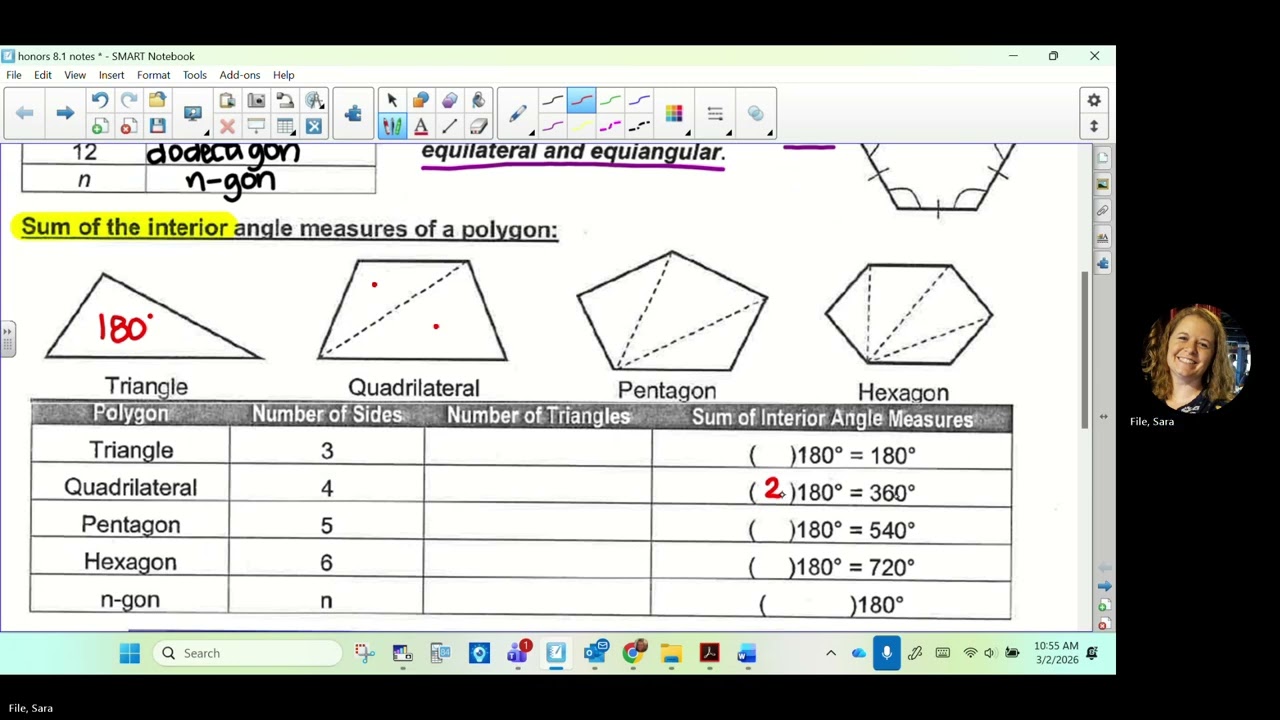The height and width of the screenshot is (720, 1280).
Task: Open toolbar customize gear
Action: [x=1094, y=100]
